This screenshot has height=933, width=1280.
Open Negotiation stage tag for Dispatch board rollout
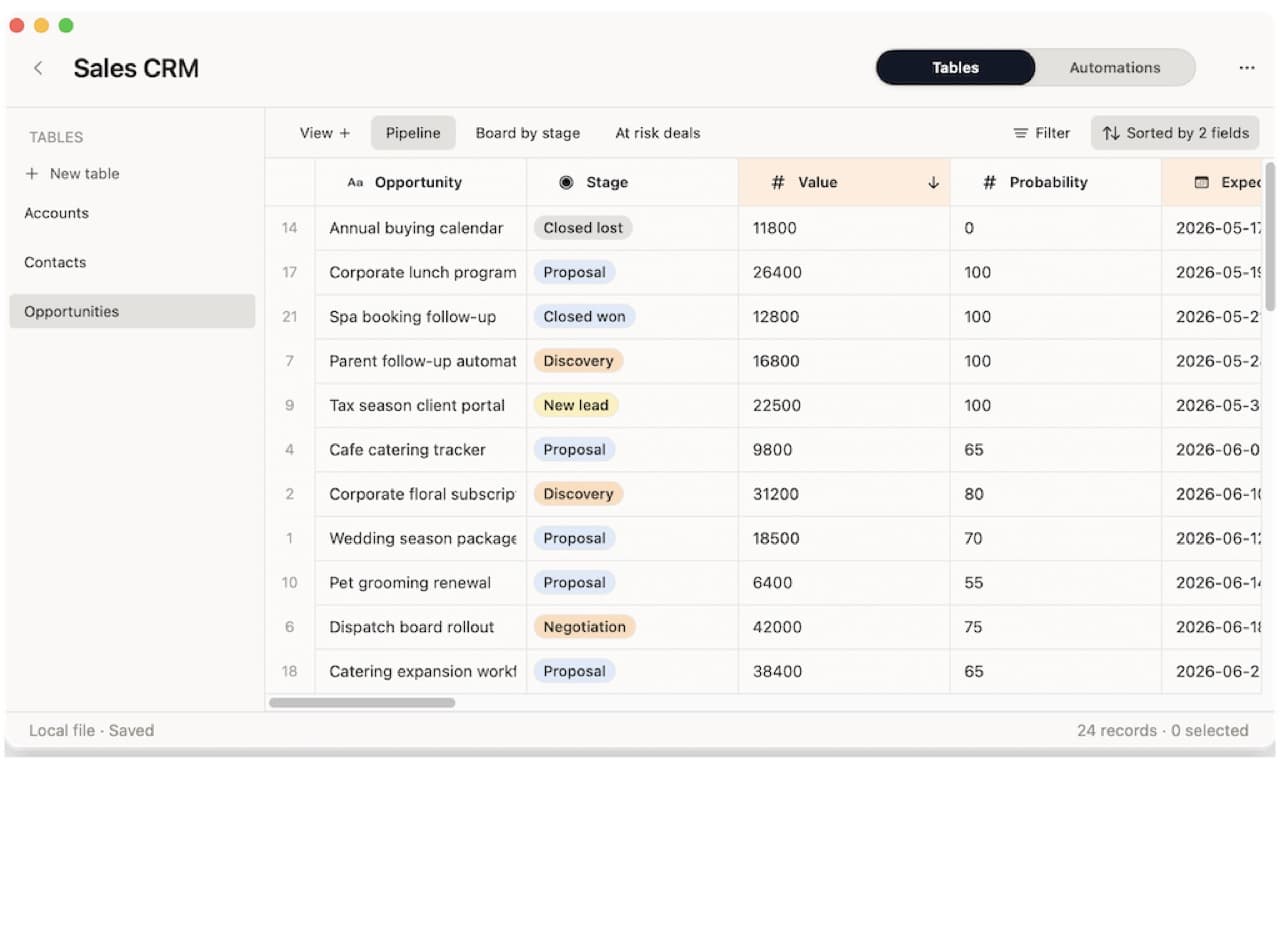584,627
